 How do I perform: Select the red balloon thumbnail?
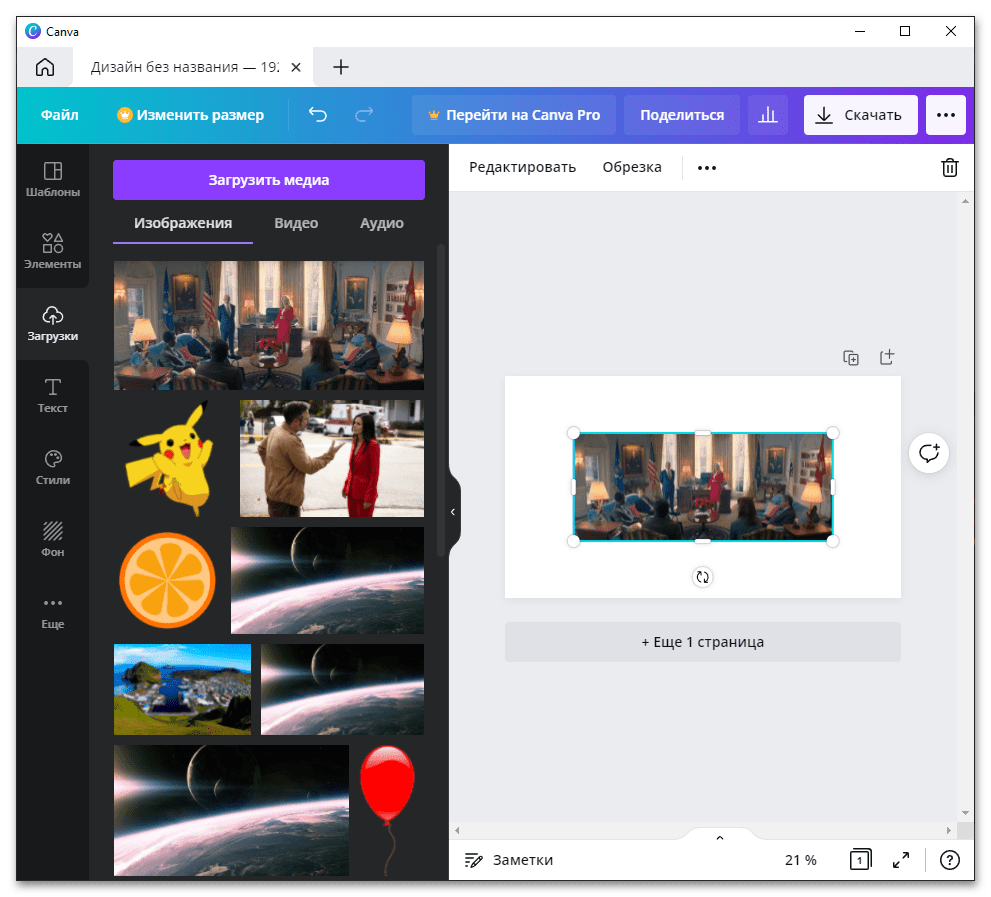[x=387, y=810]
